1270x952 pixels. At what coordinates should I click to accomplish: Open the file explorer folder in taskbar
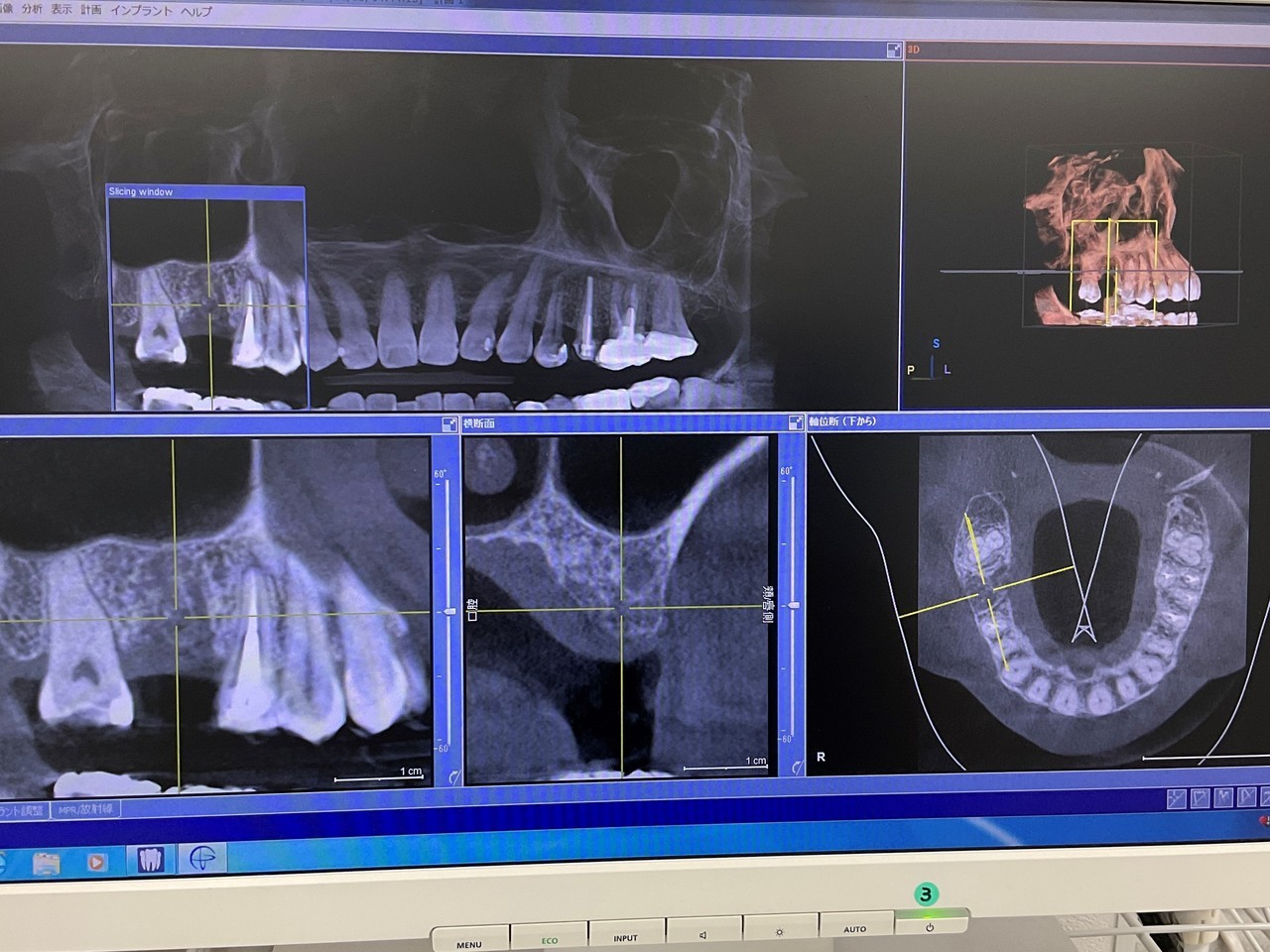[46, 862]
